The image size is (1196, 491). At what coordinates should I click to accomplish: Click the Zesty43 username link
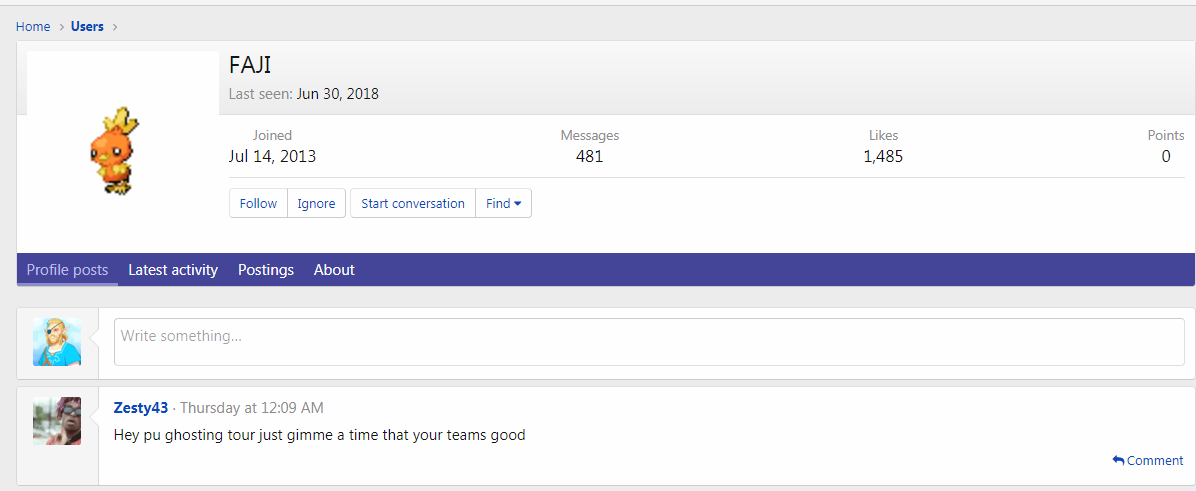tap(141, 408)
